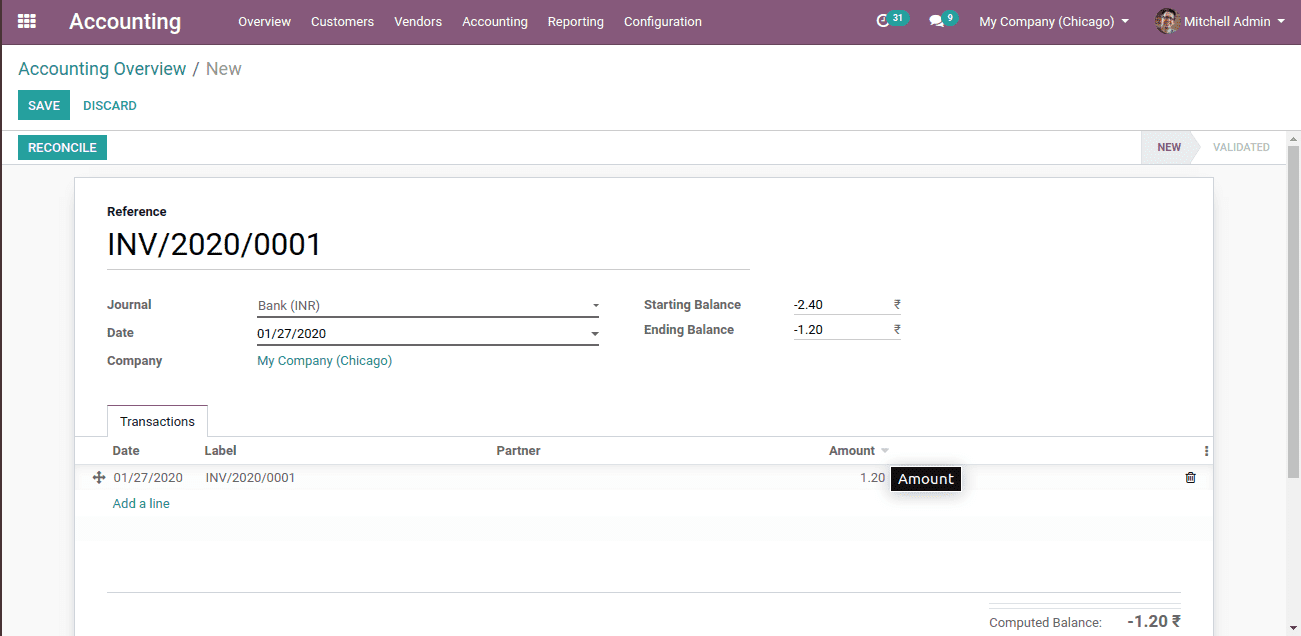The image size is (1301, 636).
Task: Click the DISCARD button
Action: pos(110,105)
